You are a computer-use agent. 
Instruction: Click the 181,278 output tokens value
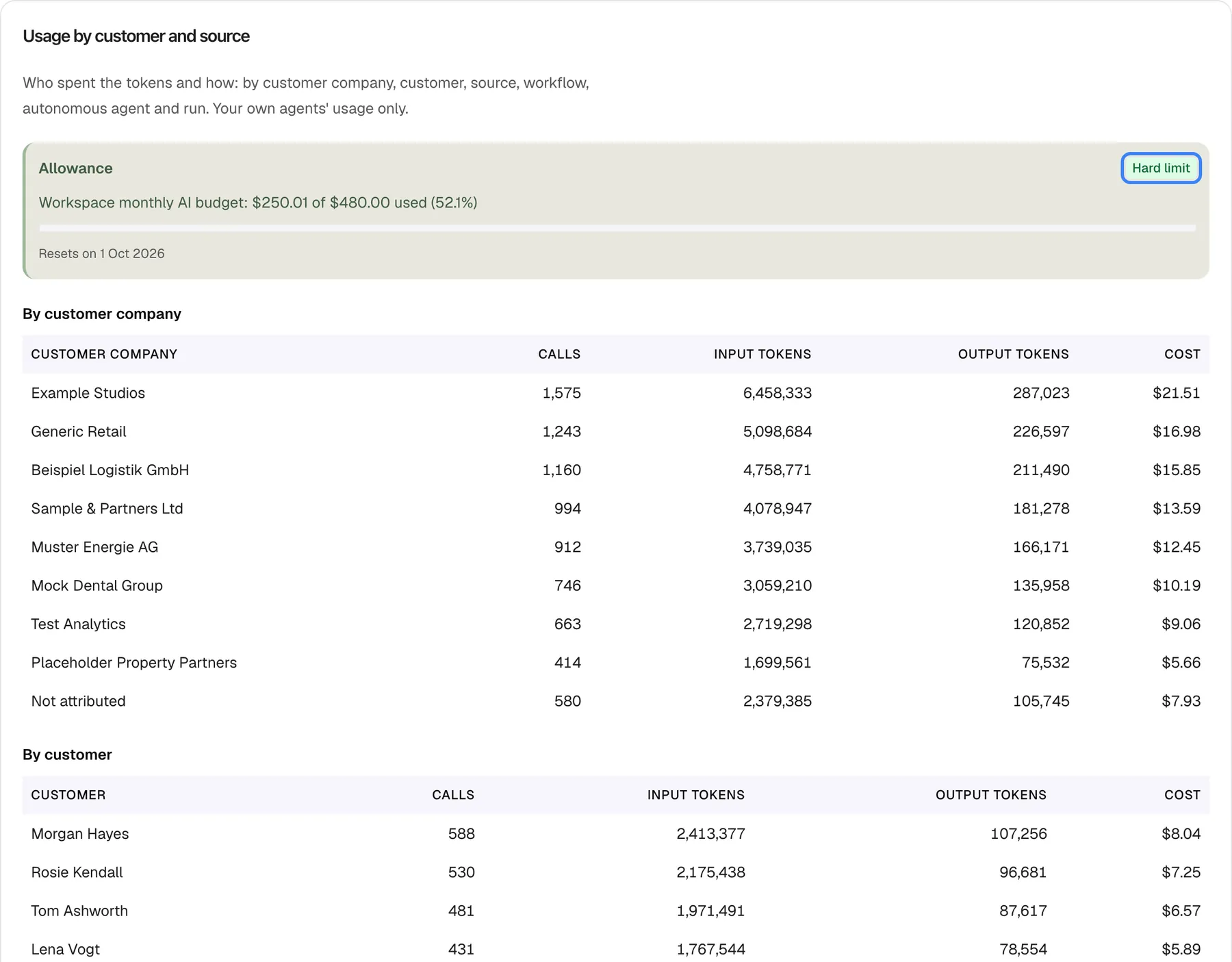coord(1041,508)
